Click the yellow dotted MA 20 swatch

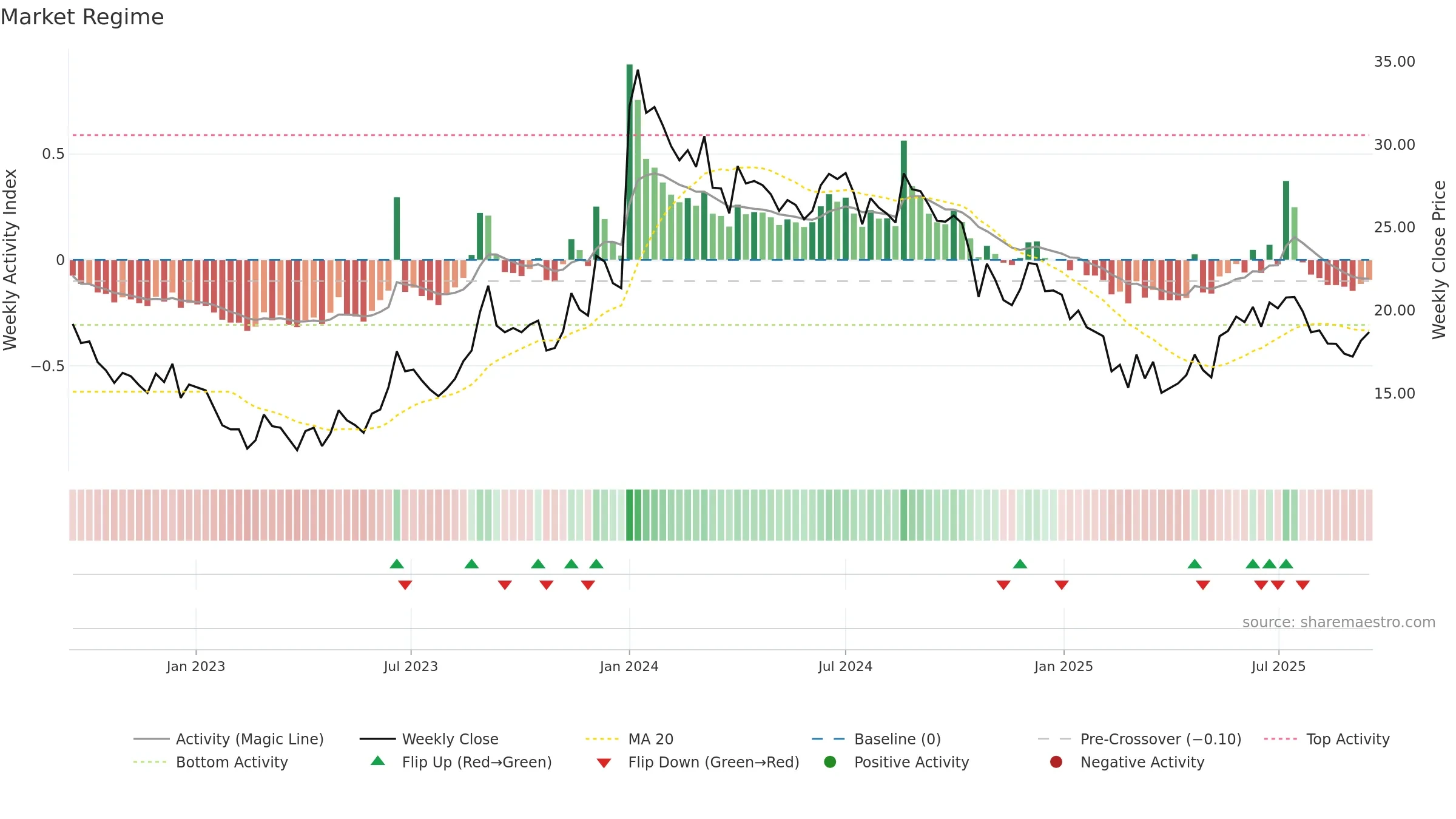point(602,739)
